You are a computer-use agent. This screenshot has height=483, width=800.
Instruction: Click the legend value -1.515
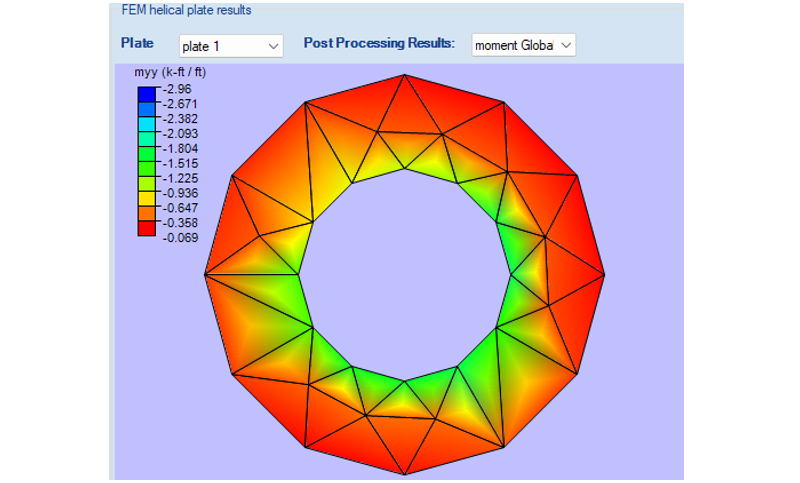(x=180, y=164)
